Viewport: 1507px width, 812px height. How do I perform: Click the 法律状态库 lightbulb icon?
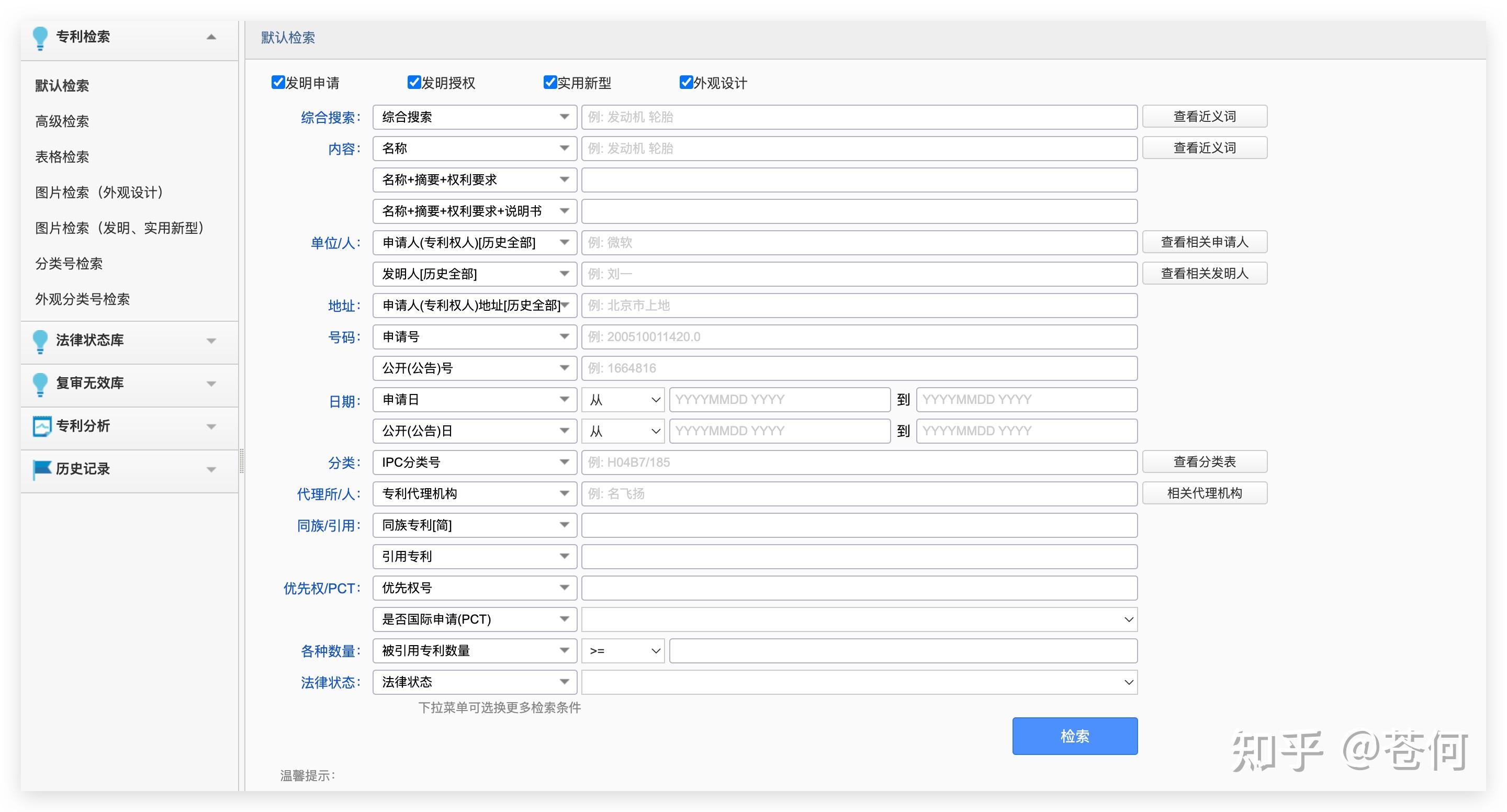(x=40, y=341)
